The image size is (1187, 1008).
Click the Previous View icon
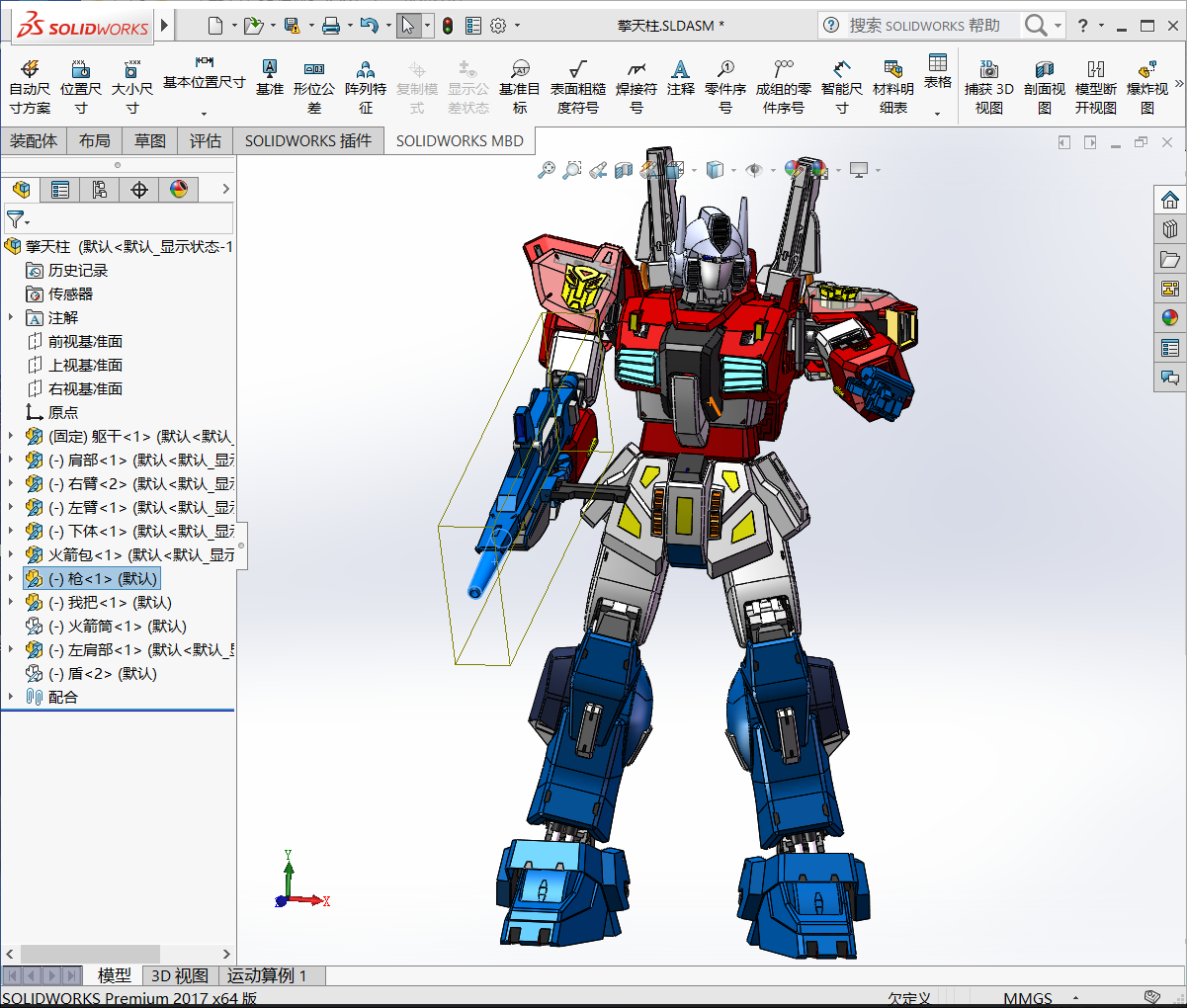point(598,170)
